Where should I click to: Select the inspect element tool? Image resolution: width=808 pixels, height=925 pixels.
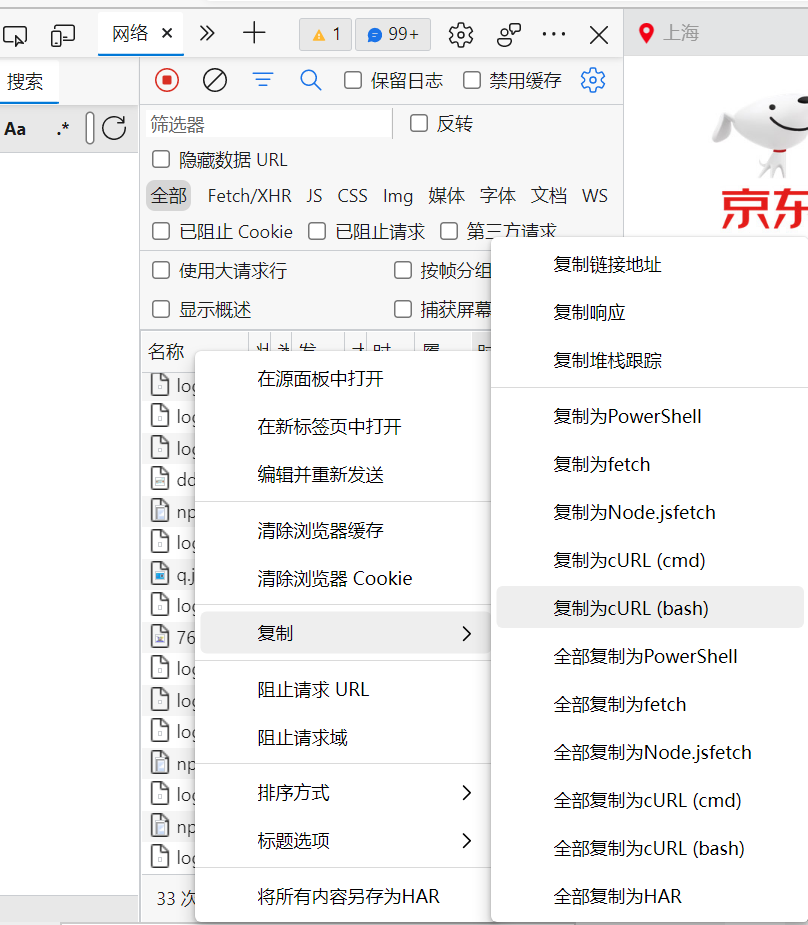pos(15,34)
